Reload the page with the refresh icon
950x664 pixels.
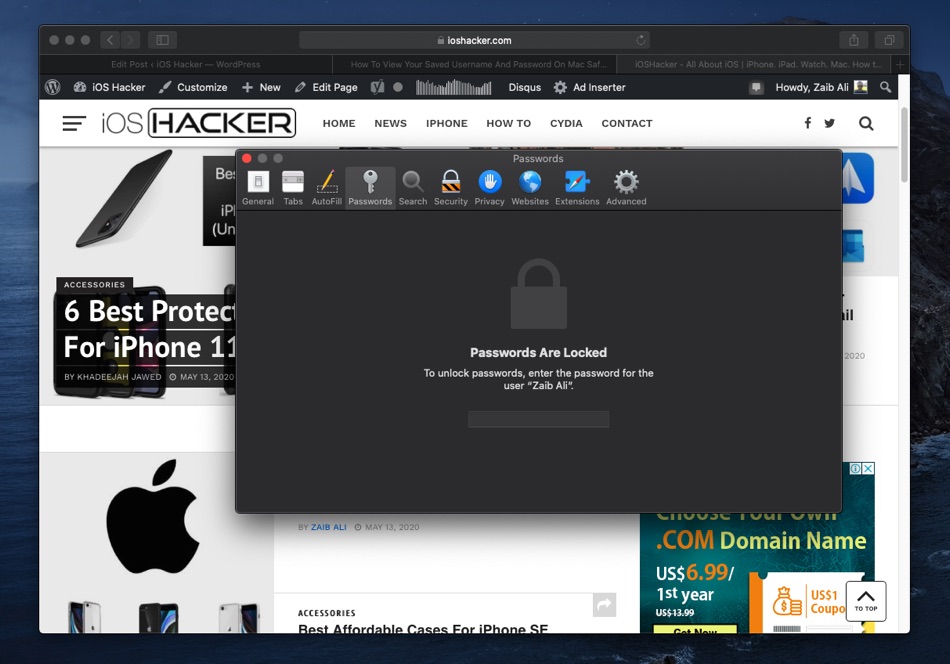pyautogui.click(x=640, y=40)
